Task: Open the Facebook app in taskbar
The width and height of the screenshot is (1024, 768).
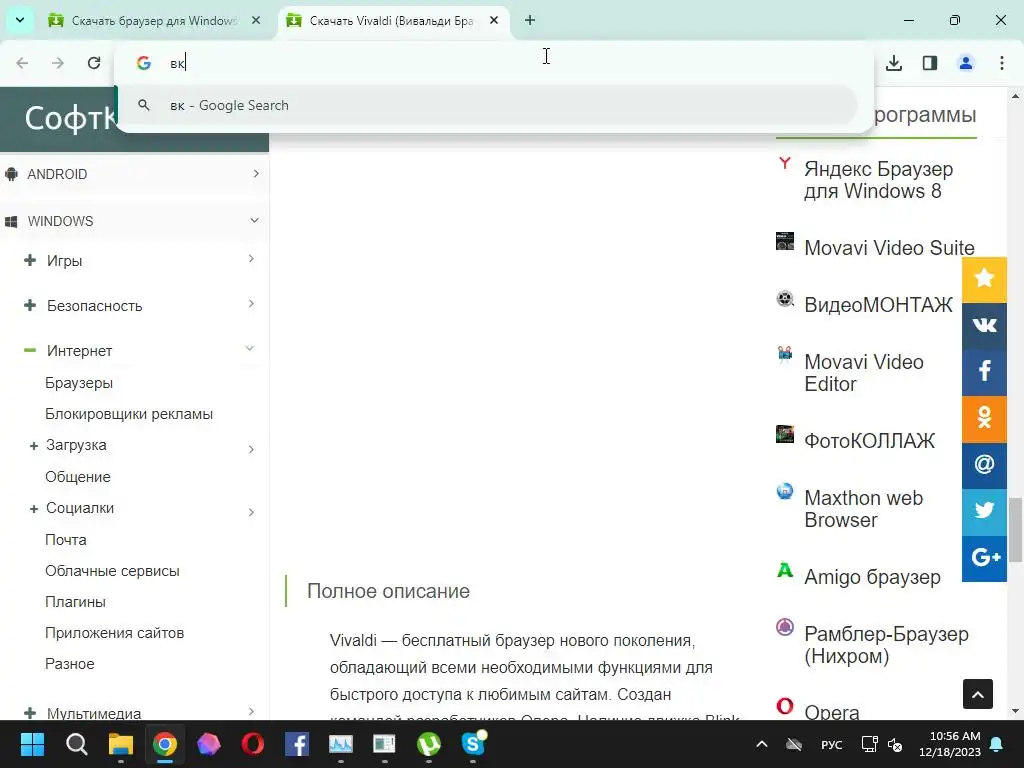Action: point(297,744)
